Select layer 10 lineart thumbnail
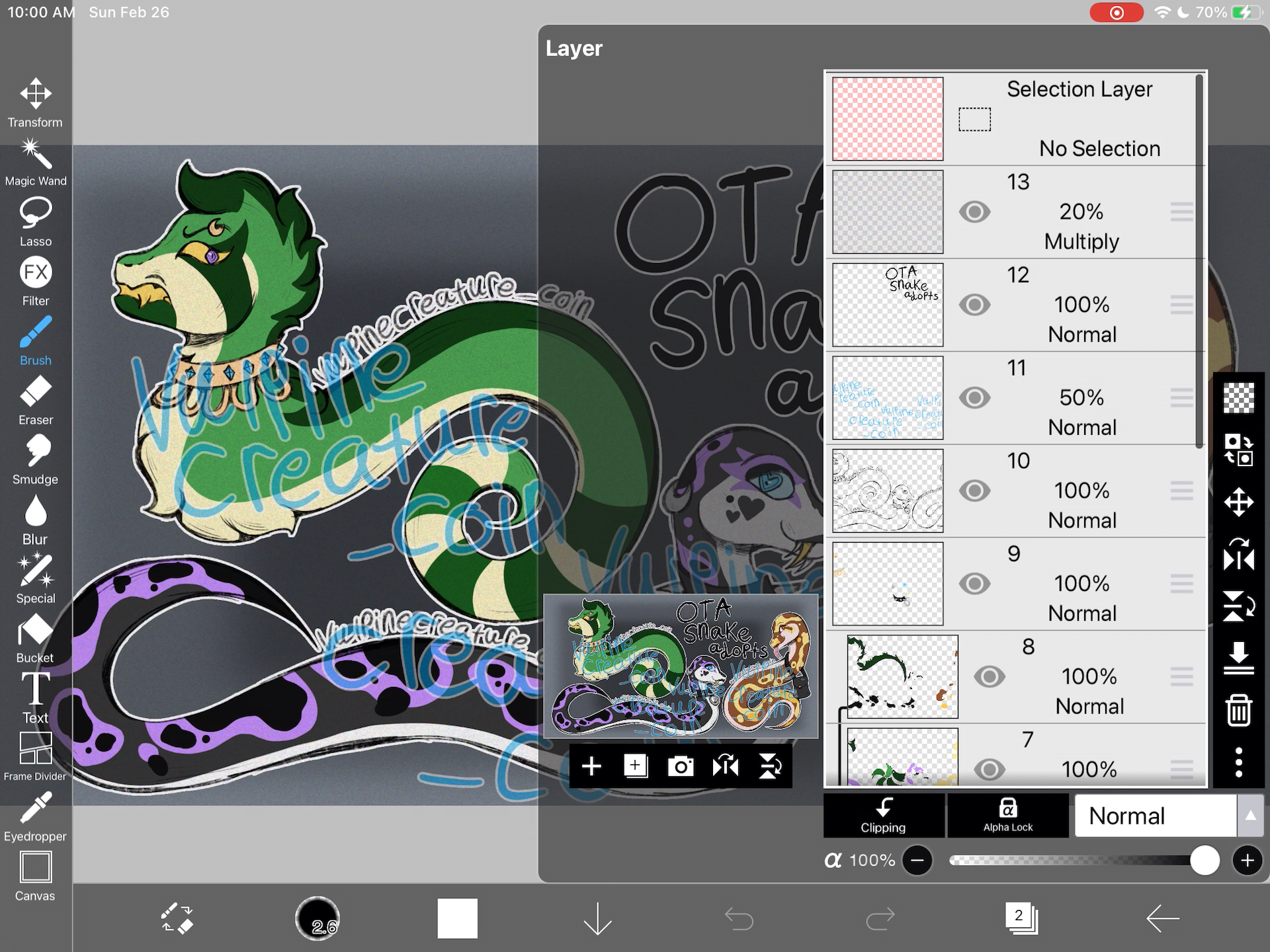Viewport: 1270px width, 952px height. 888,491
